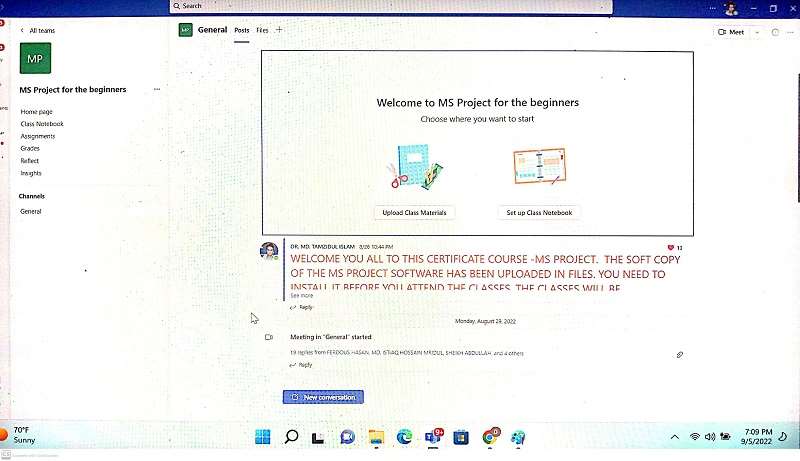The image size is (800, 461).
Task: Open the profile picture menu
Action: (731, 8)
